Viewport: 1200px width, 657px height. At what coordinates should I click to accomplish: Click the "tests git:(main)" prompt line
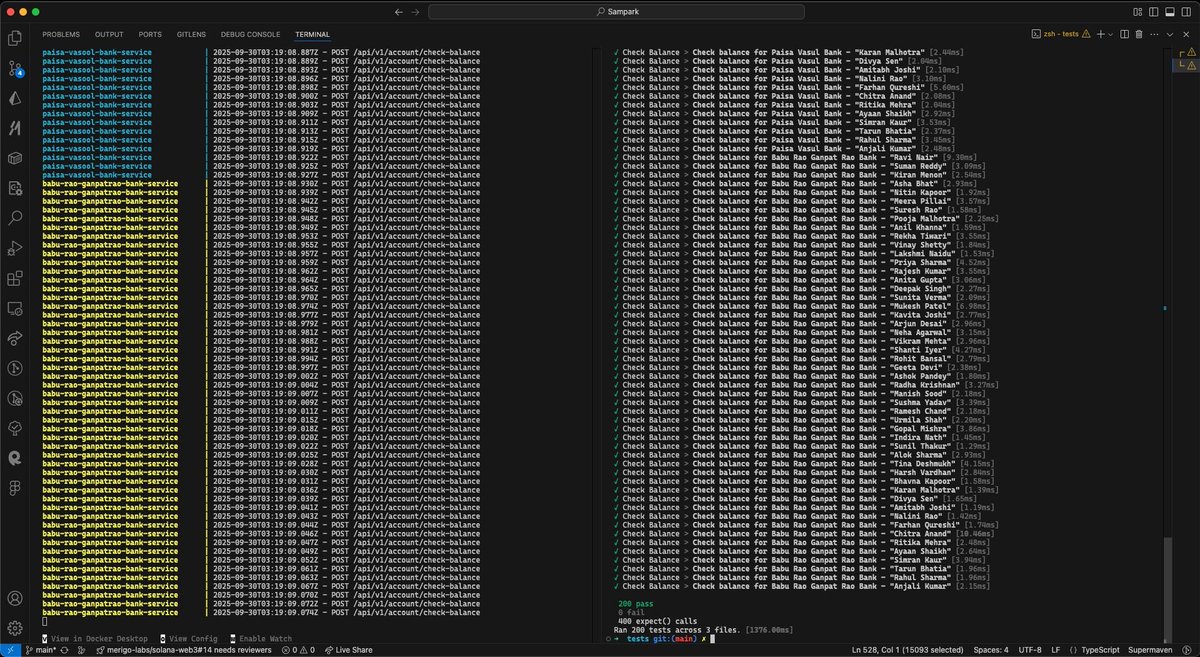(x=664, y=639)
